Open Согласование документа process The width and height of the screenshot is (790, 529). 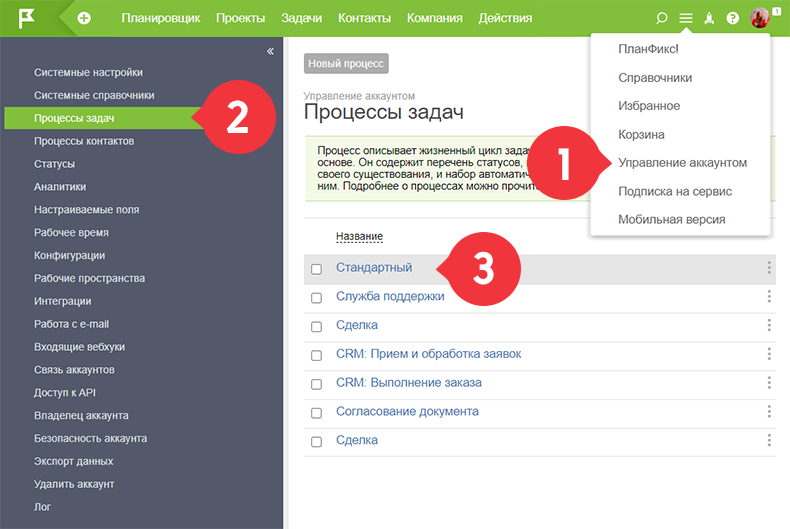[407, 411]
